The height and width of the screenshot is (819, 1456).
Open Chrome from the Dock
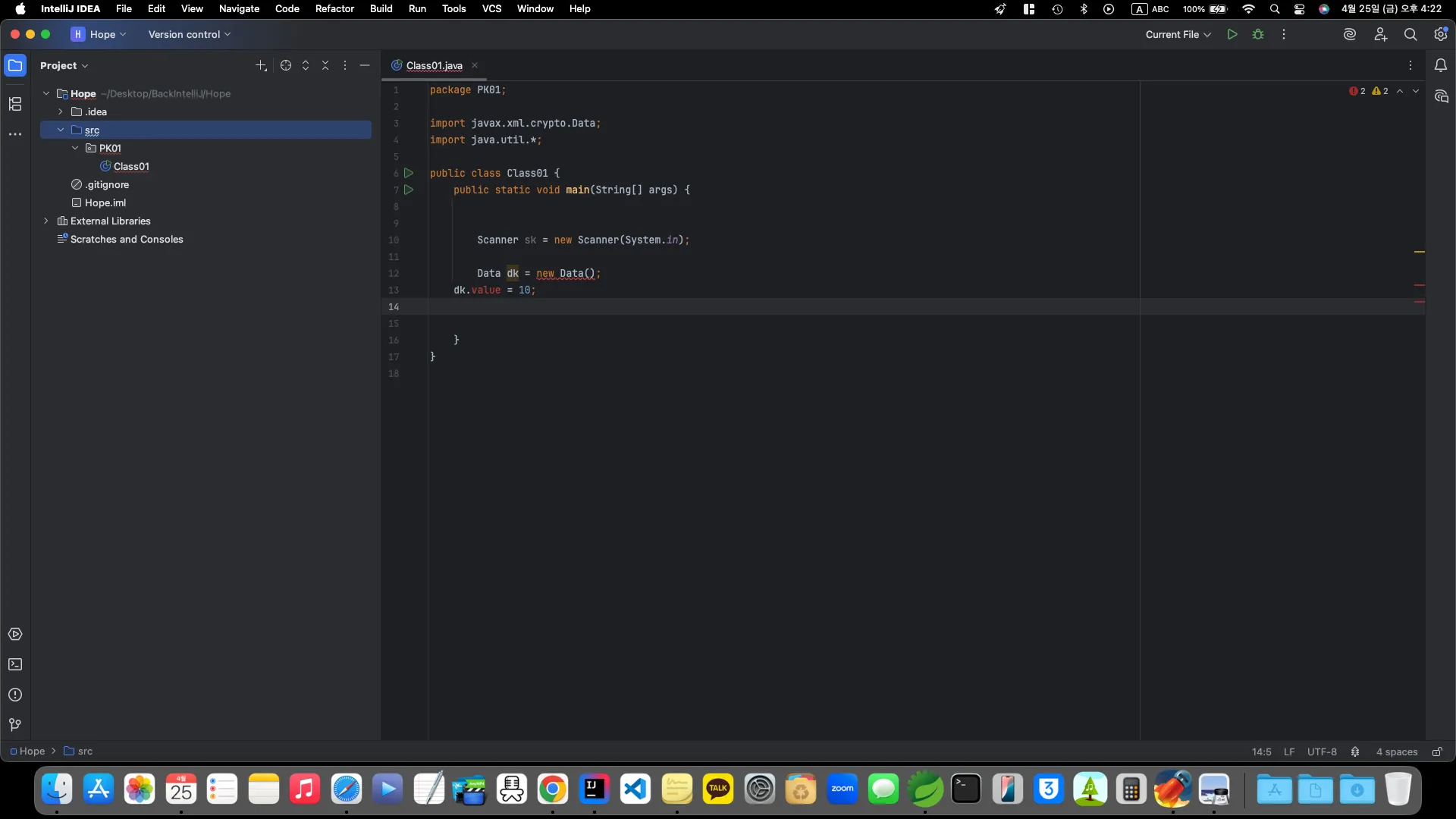553,789
